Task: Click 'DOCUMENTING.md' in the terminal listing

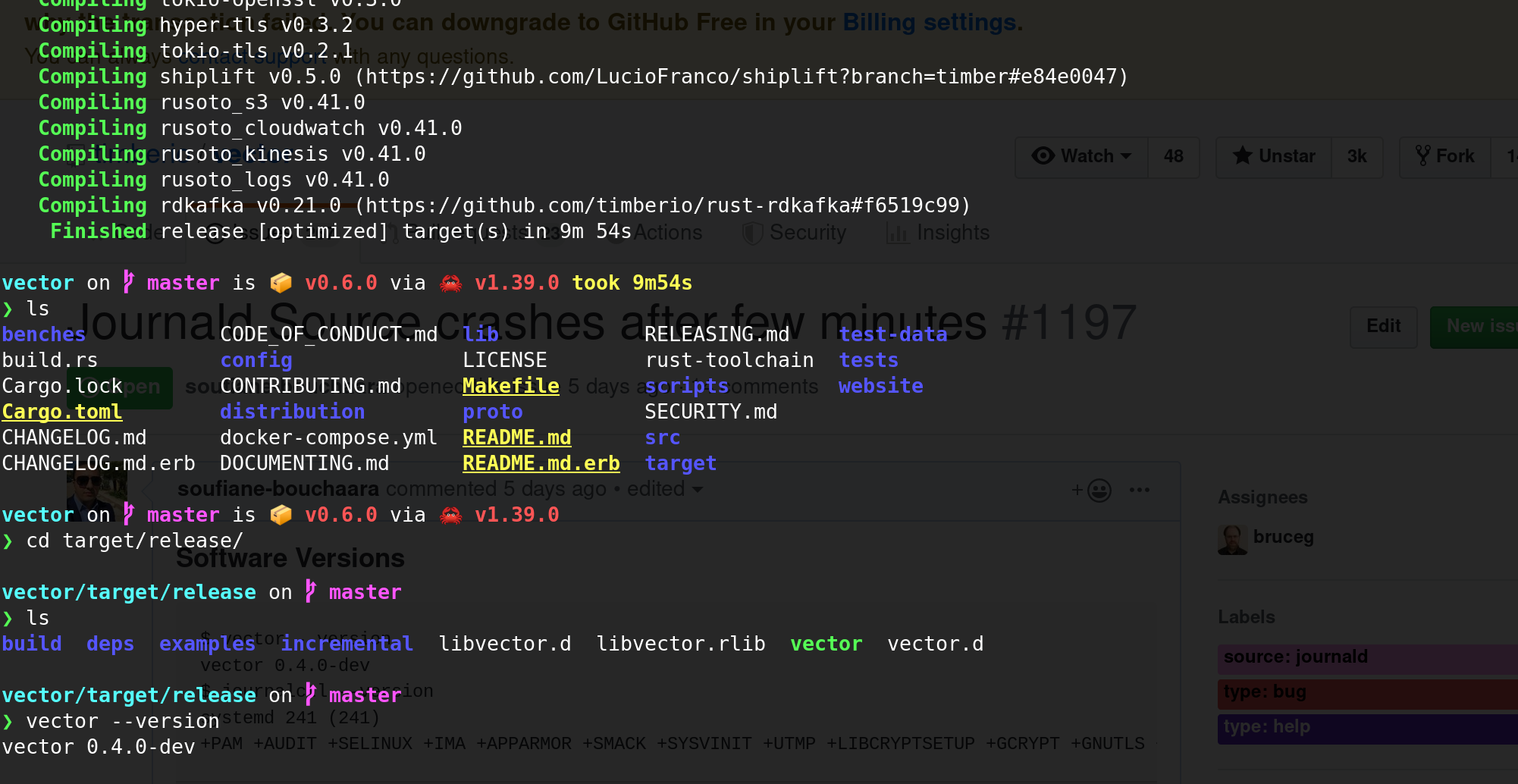Action: [305, 464]
